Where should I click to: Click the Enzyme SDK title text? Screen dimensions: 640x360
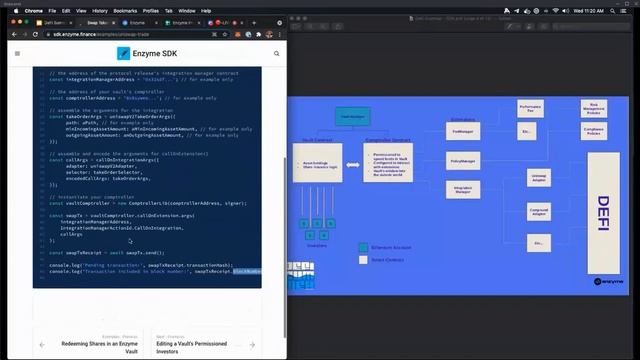click(155, 53)
